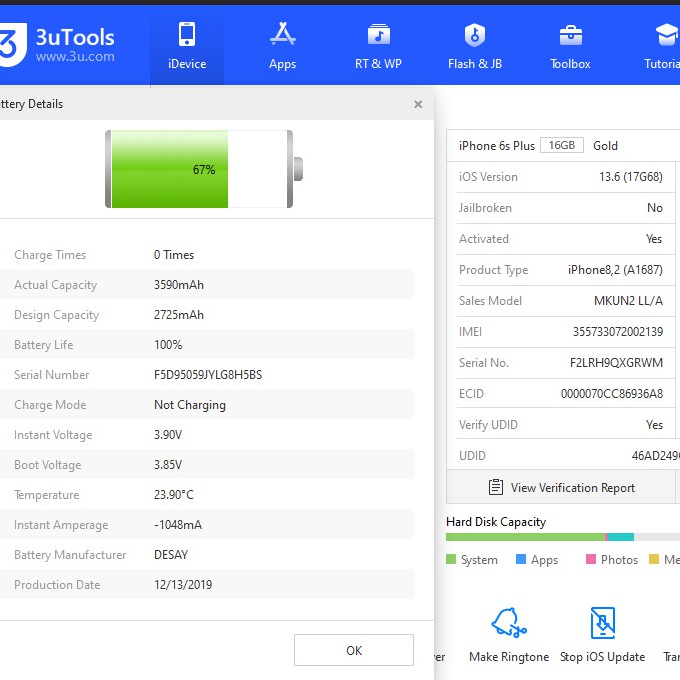Open the iDevice tab
This screenshot has width=680, height=680.
coord(187,46)
